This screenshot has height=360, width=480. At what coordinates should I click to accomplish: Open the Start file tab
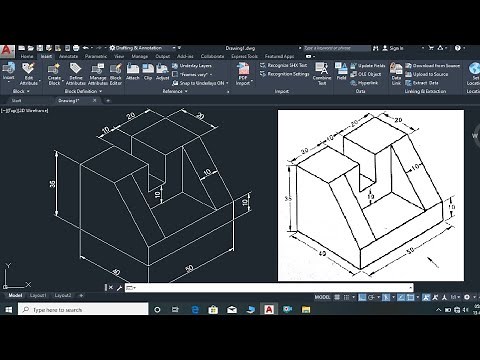pyautogui.click(x=17, y=100)
